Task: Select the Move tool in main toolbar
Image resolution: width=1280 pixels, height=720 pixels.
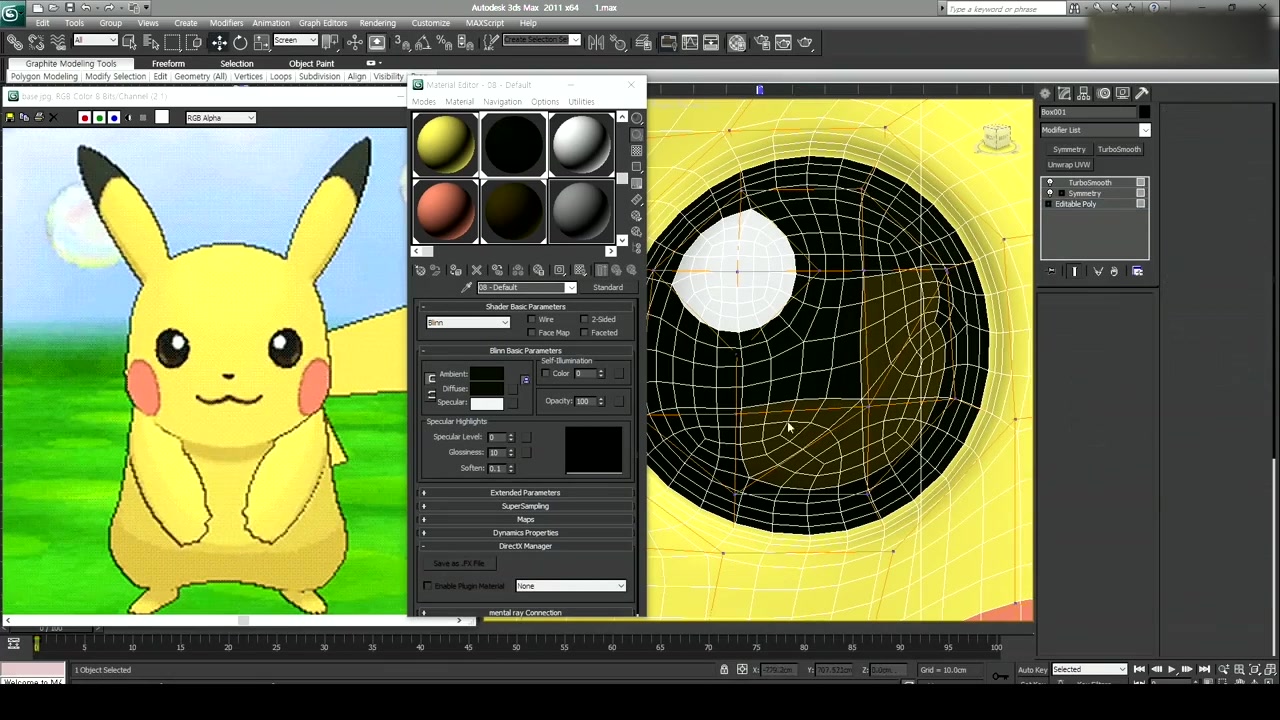Action: (x=219, y=42)
